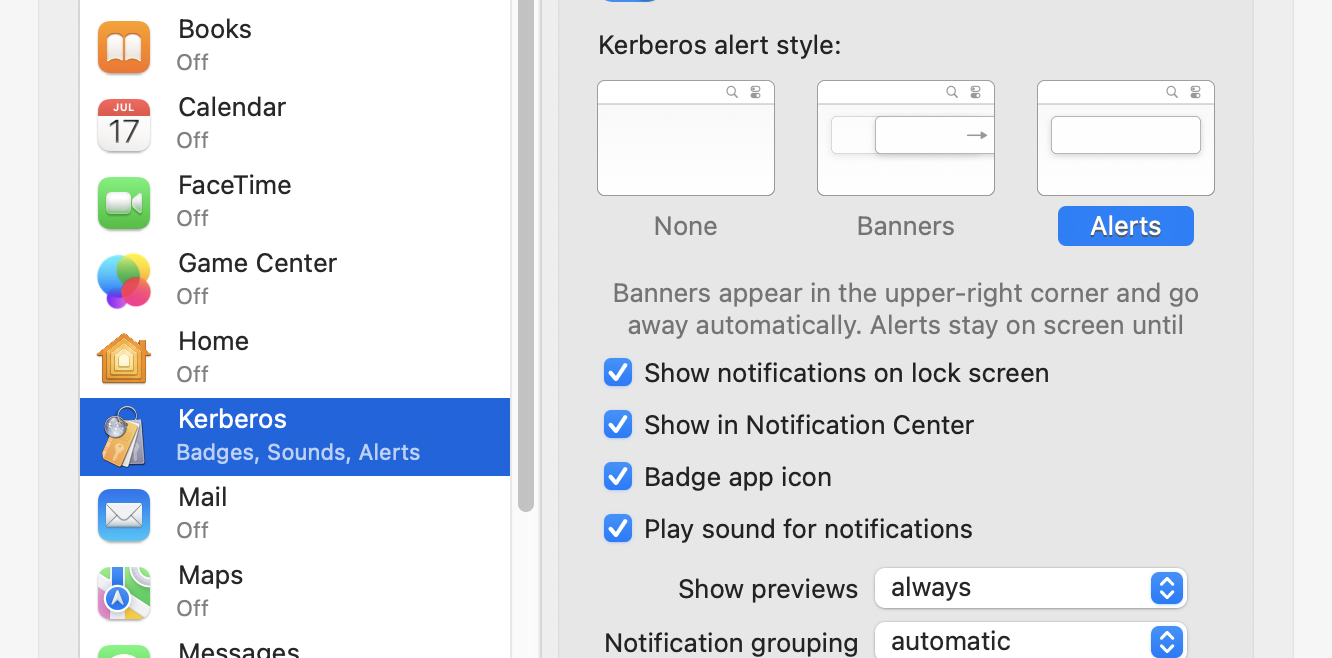
Task: Click the 'Kerberos alert style:' heading
Action: tap(720, 46)
